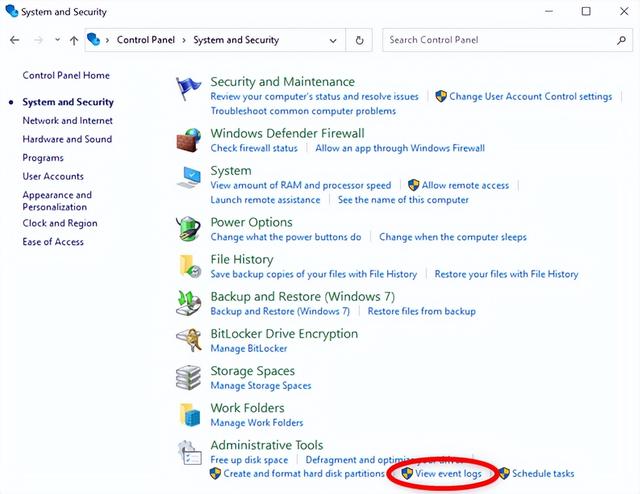Click the shield icon beside Allow remote access
Image resolution: width=640 pixels, height=494 pixels.
pos(413,185)
